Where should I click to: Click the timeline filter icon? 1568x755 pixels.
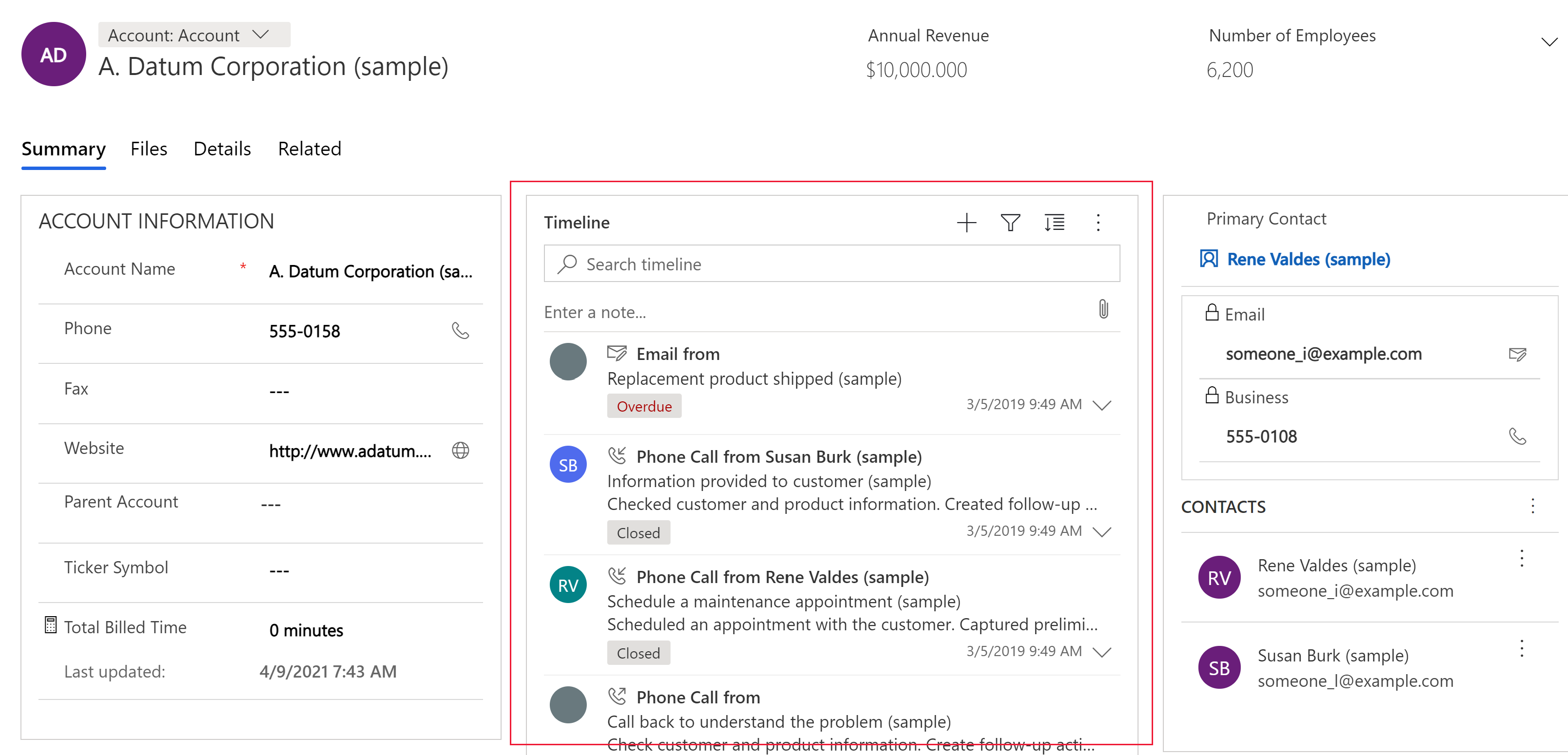1010,222
